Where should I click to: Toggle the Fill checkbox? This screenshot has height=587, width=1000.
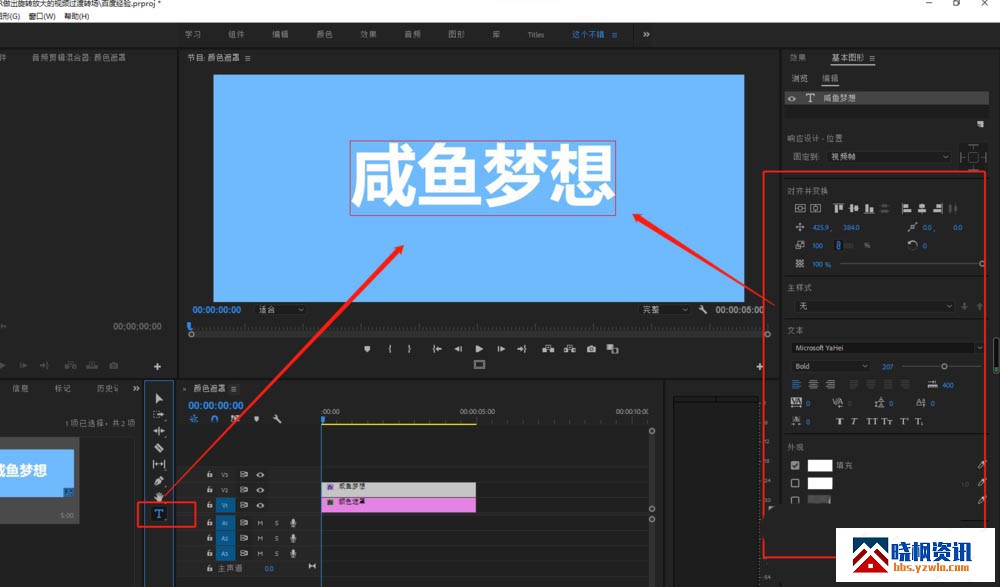click(795, 465)
